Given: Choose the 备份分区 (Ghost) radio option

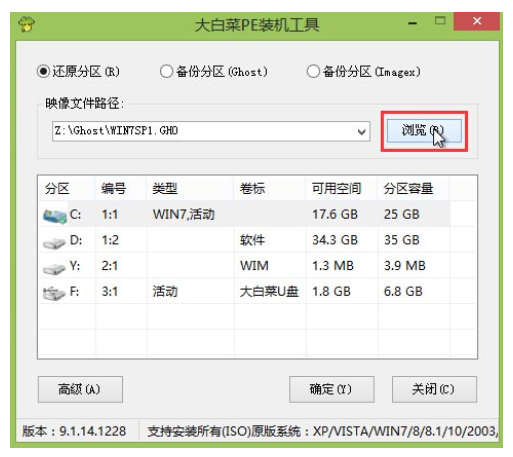Looking at the screenshot, I should [214, 71].
